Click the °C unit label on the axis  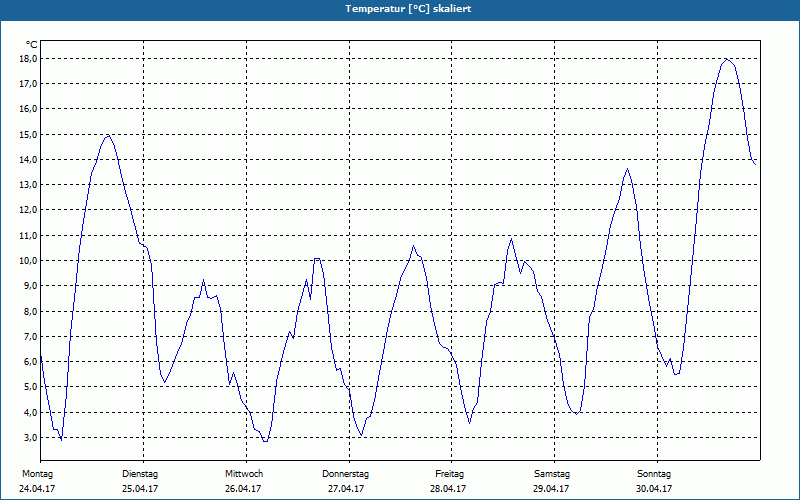(x=32, y=45)
